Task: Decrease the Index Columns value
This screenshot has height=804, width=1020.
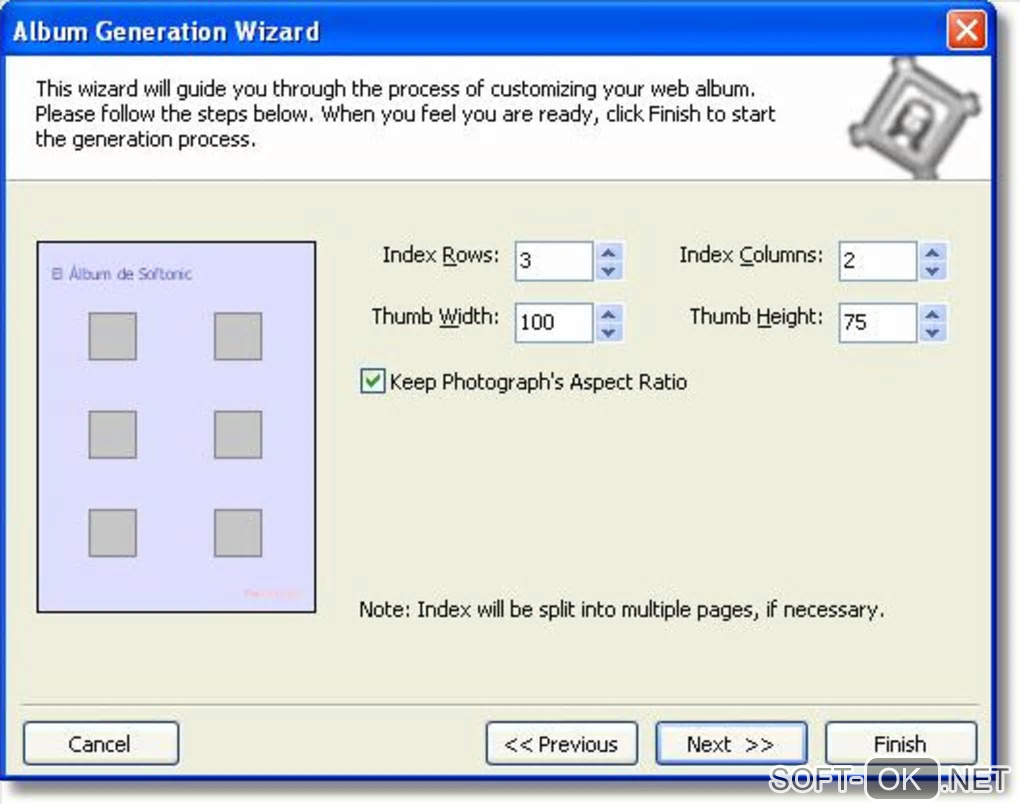Action: tap(933, 271)
